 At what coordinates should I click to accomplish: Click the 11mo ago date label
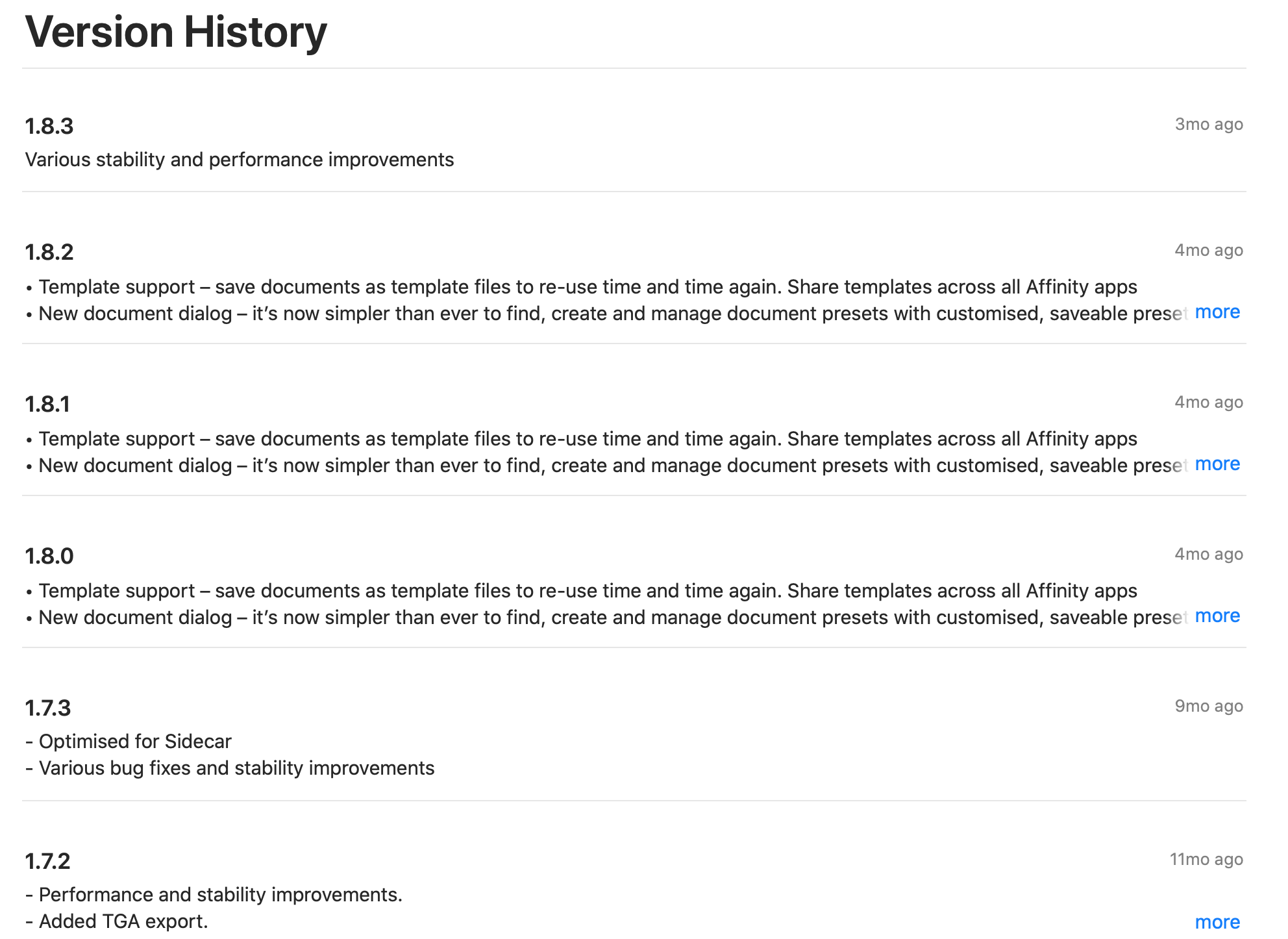point(1206,859)
